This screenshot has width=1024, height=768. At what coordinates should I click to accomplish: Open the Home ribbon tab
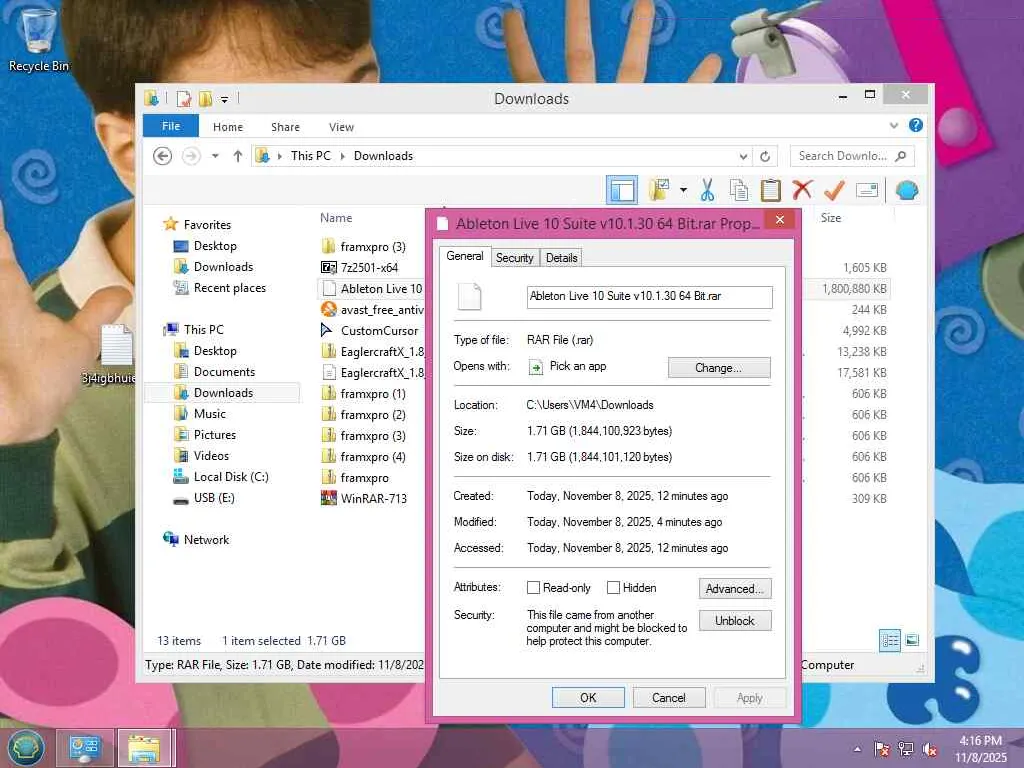point(228,127)
